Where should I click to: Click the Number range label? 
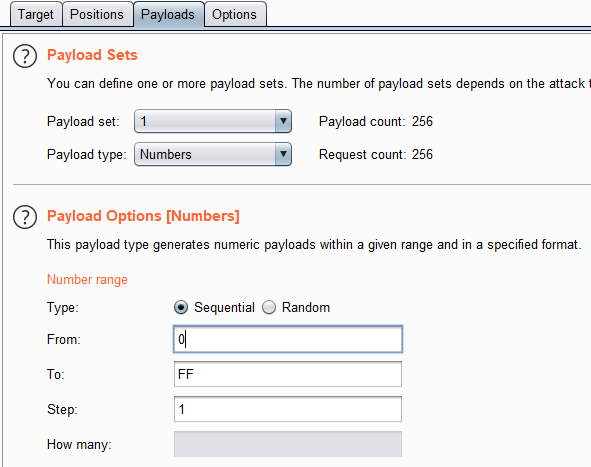coord(87,280)
